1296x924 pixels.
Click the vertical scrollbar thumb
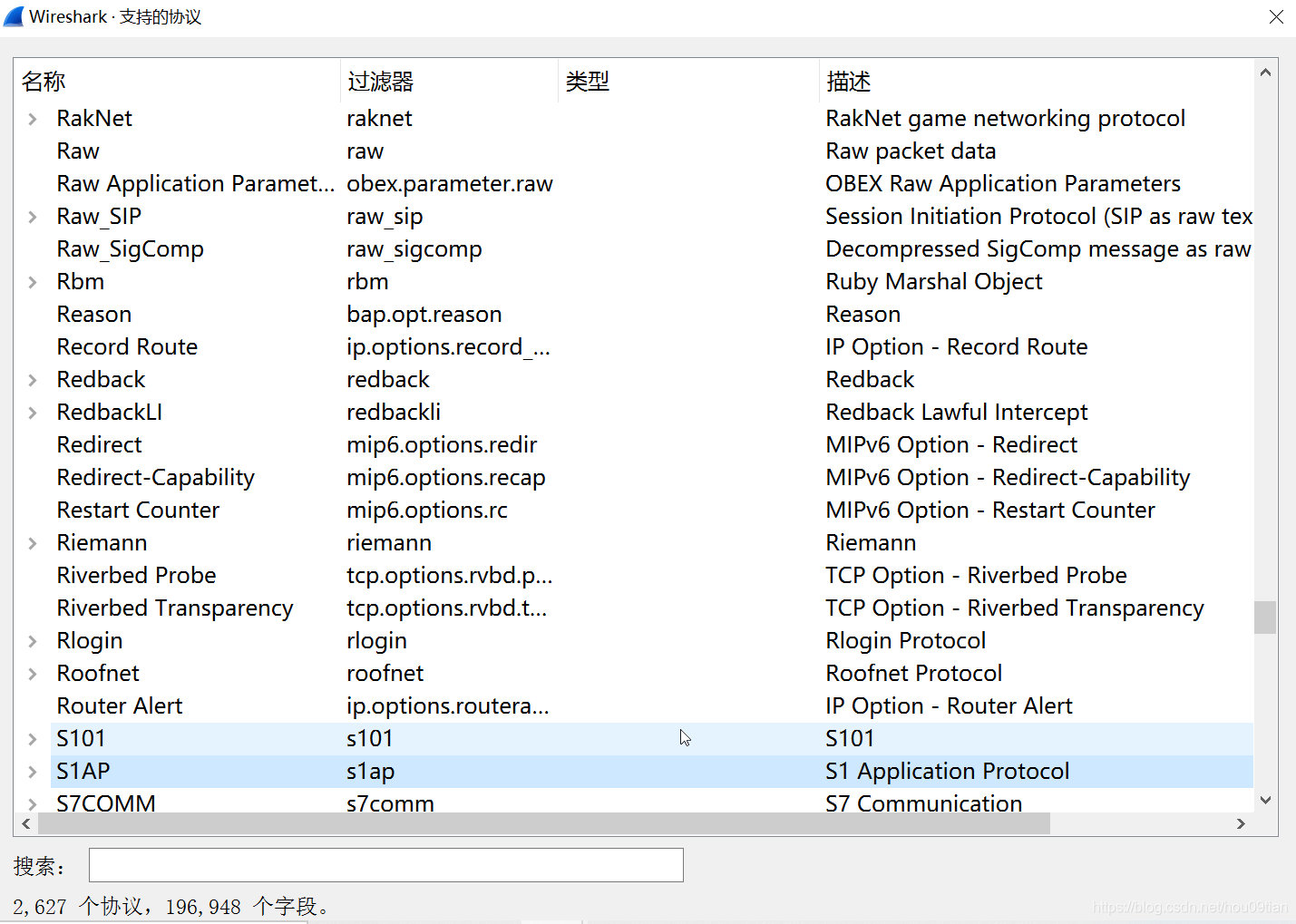click(x=1265, y=618)
